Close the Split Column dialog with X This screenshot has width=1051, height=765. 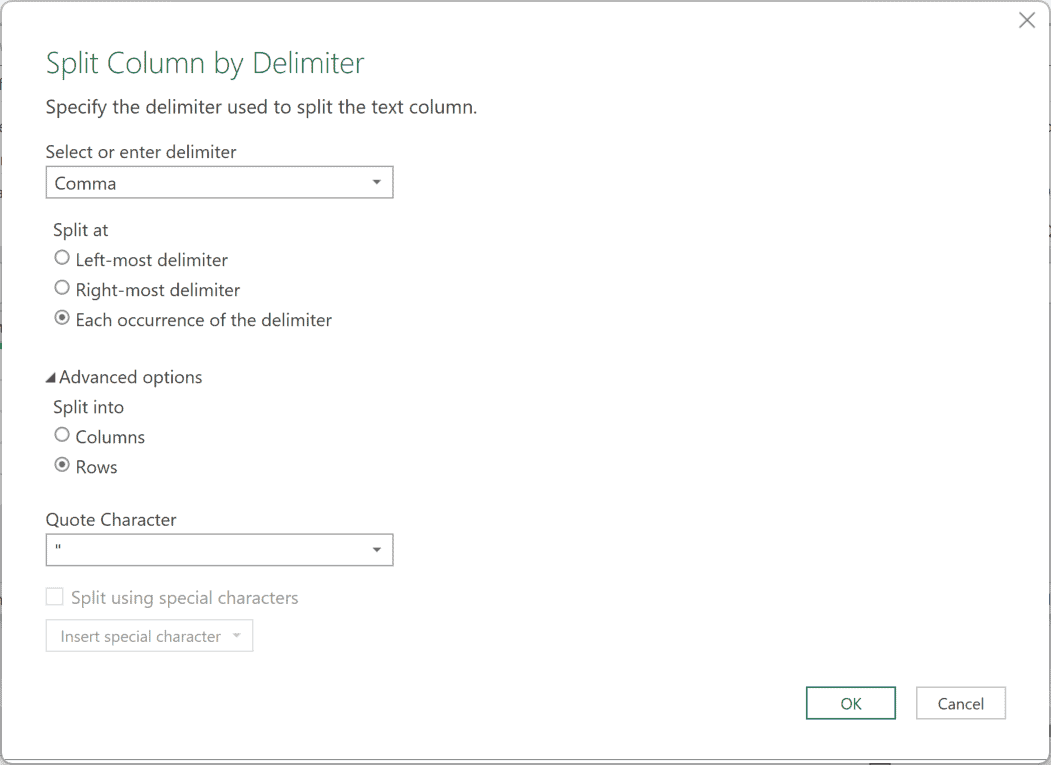1026,20
